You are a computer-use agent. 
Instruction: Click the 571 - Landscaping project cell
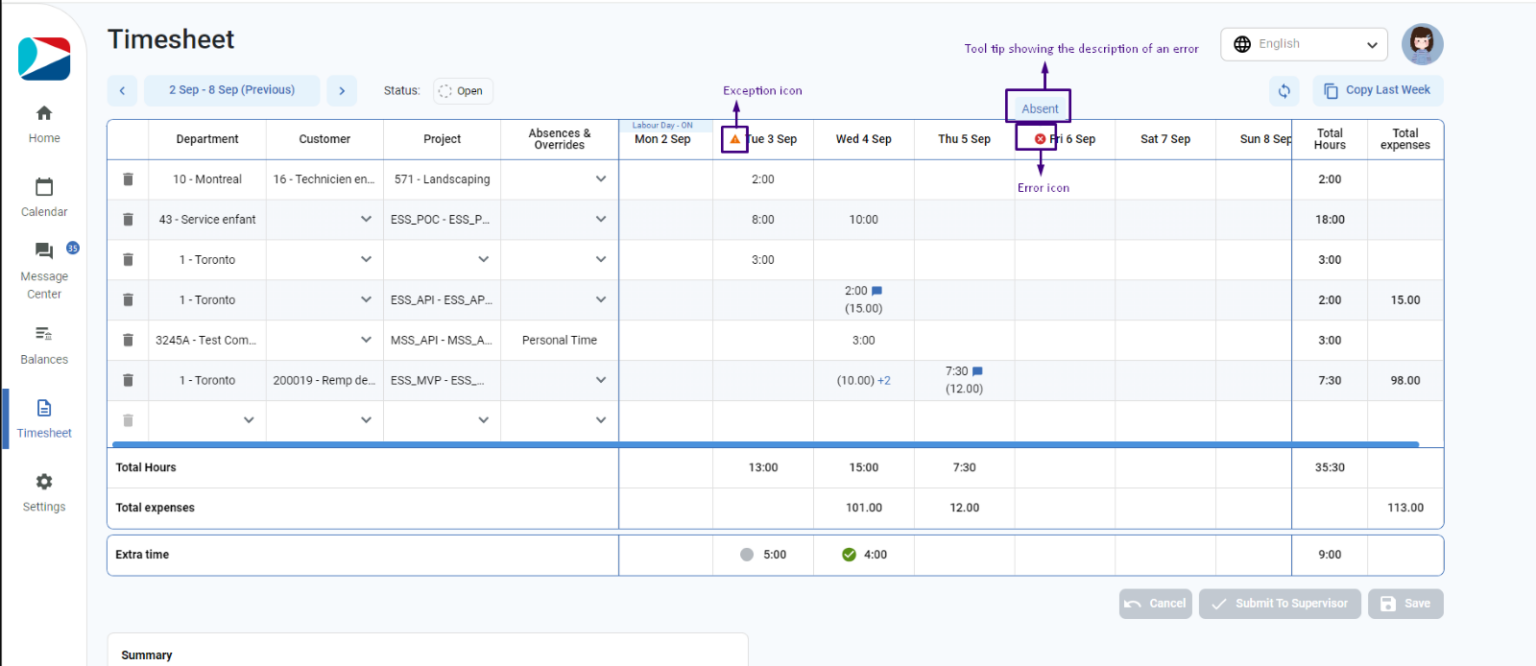pyautogui.click(x=442, y=179)
